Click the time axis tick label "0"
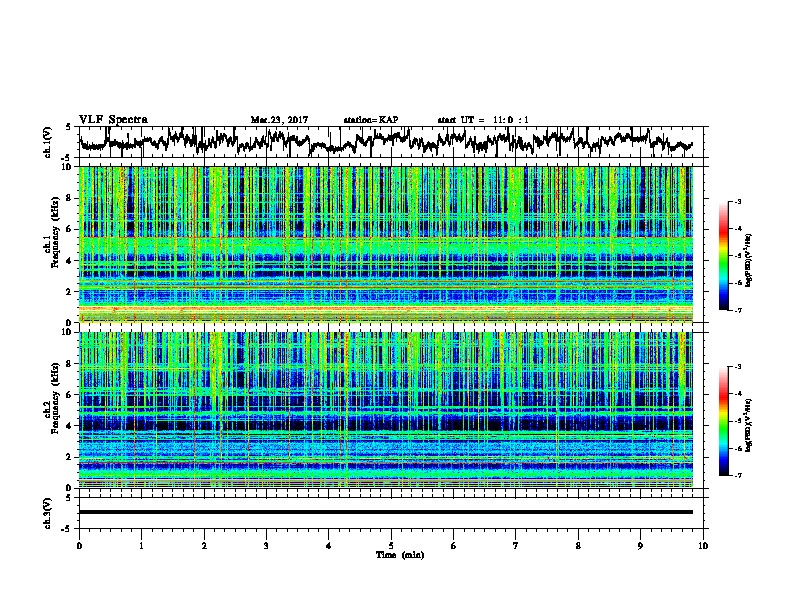Viewport: 792px width, 612px height. click(79, 546)
